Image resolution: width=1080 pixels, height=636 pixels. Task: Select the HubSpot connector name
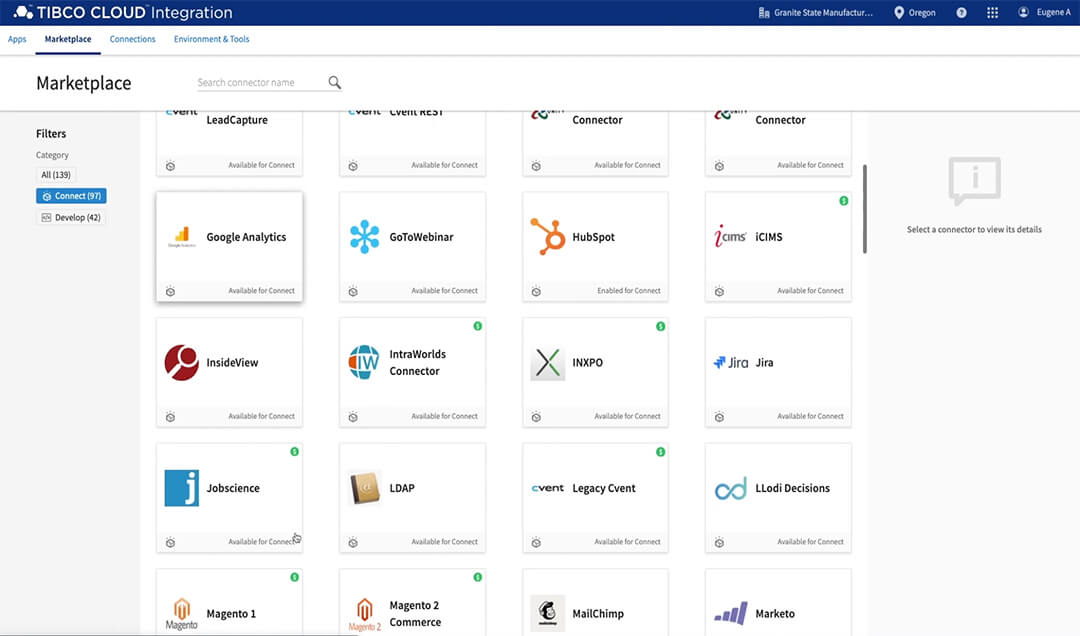point(594,237)
